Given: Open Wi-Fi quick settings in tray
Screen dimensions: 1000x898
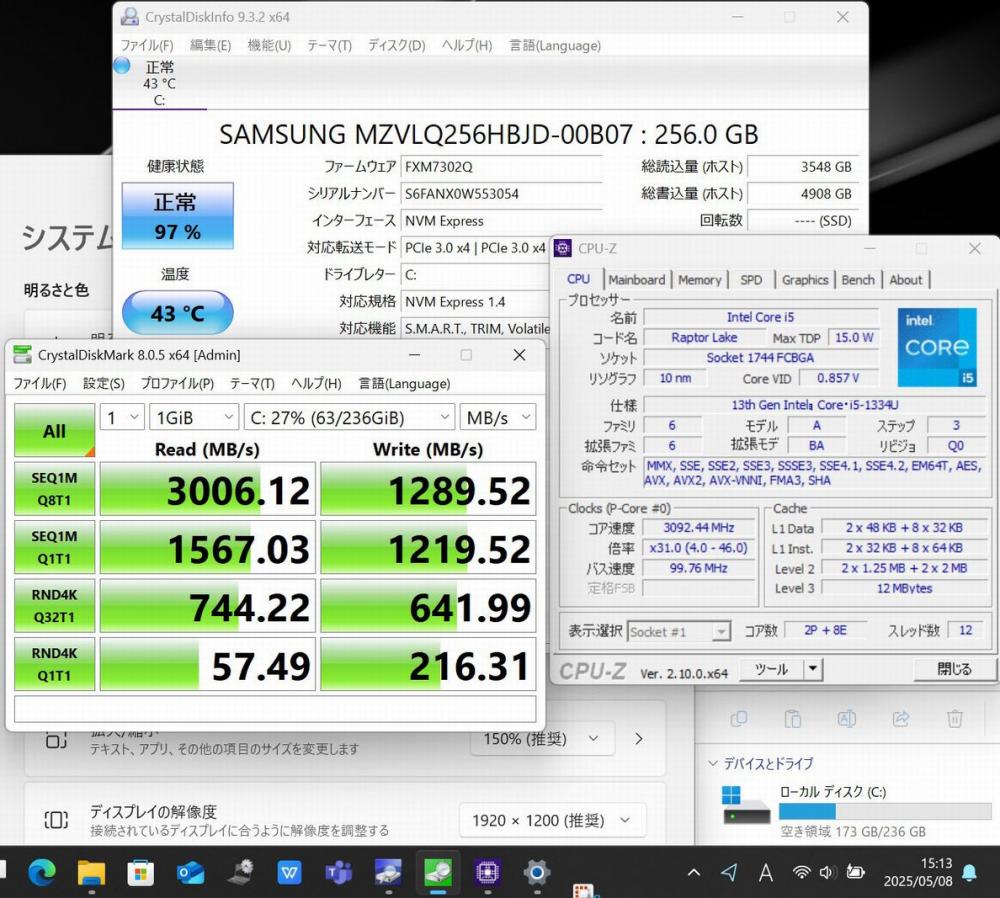Looking at the screenshot, I should pos(801,872).
